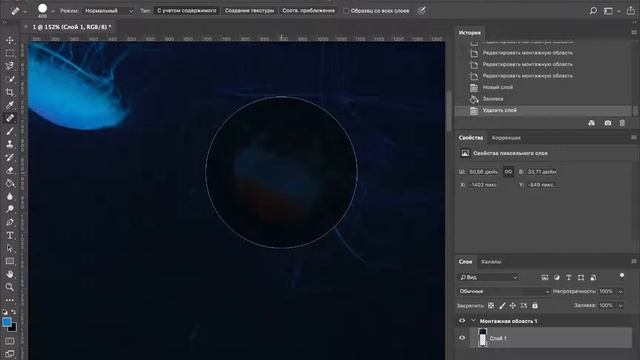Select the Eyedropper tool
This screenshot has width=640, height=360.
click(x=10, y=105)
